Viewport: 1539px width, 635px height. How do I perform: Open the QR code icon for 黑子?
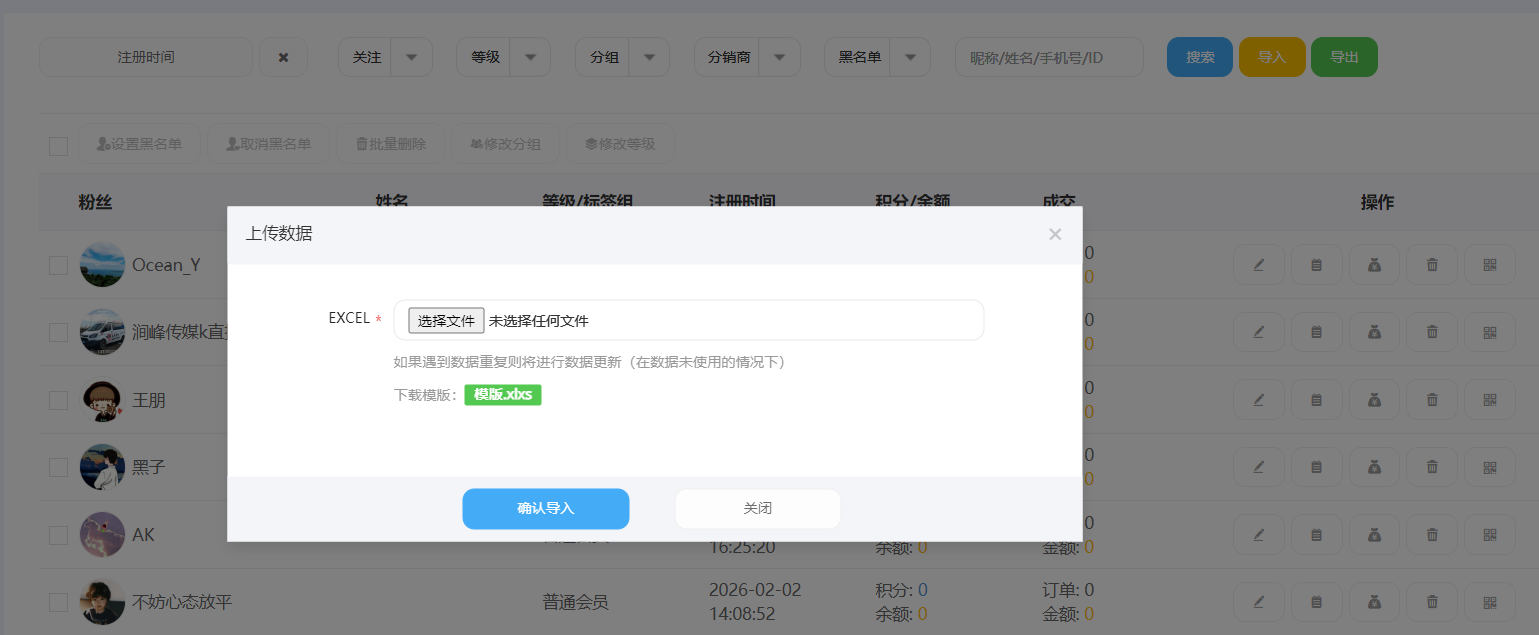point(1490,467)
